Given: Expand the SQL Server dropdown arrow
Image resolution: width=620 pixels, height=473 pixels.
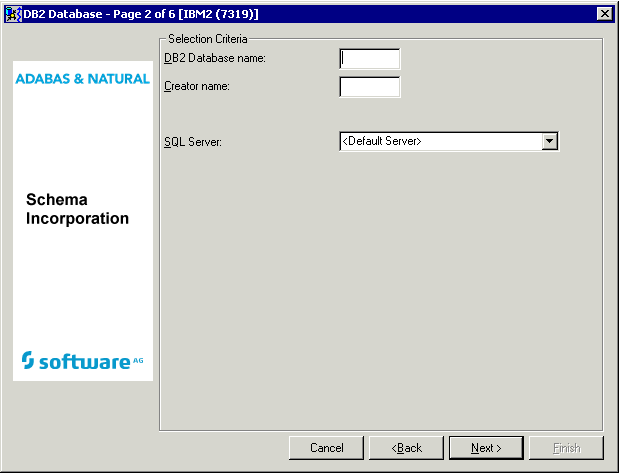Looking at the screenshot, I should tap(549, 142).
